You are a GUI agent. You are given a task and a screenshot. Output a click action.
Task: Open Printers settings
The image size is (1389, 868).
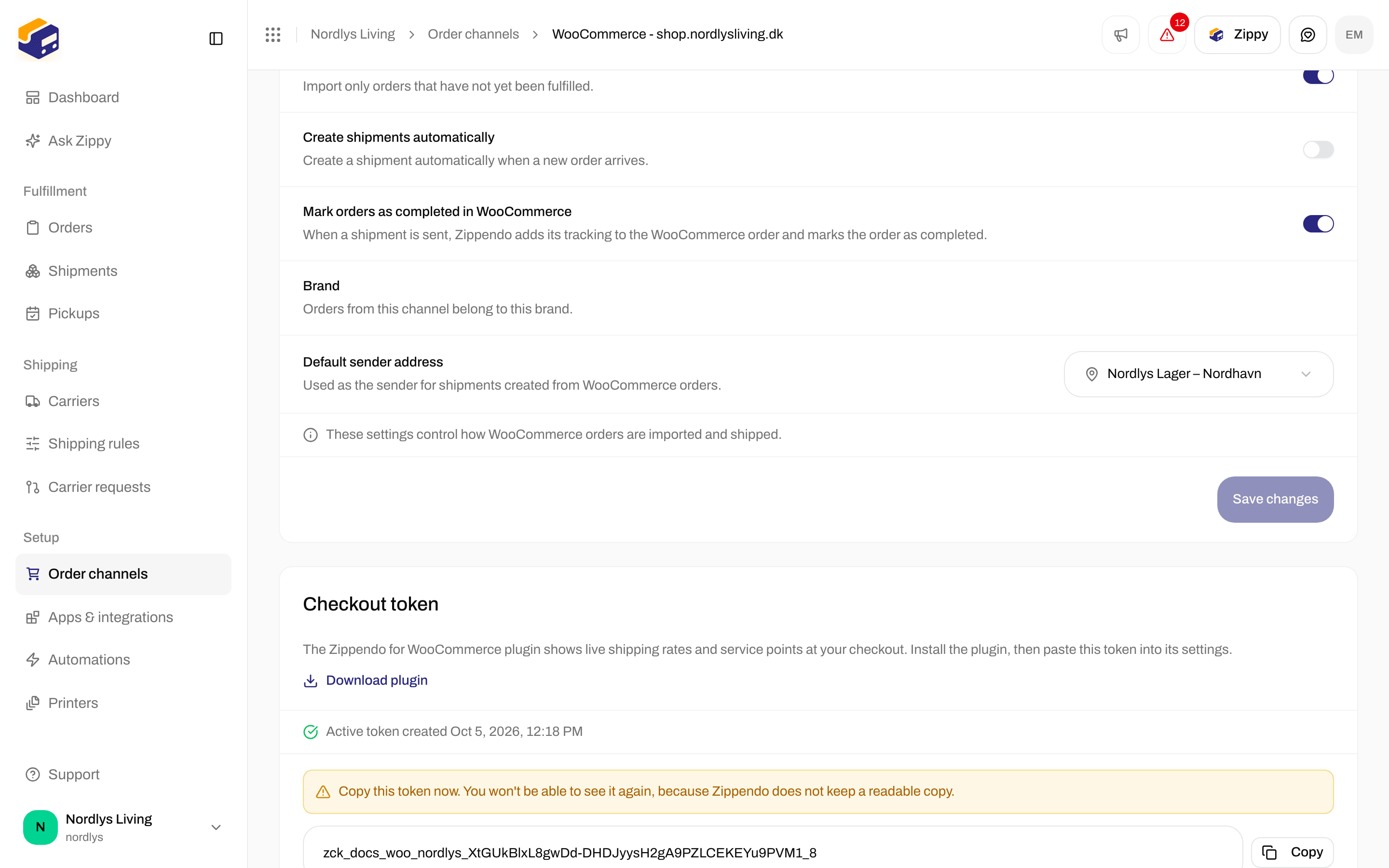point(123,703)
